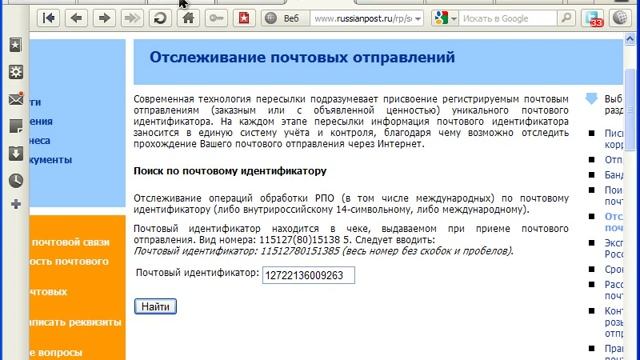The image size is (640, 360).
Task: Click the red bookmark star toolbar icon
Action: tap(244, 18)
